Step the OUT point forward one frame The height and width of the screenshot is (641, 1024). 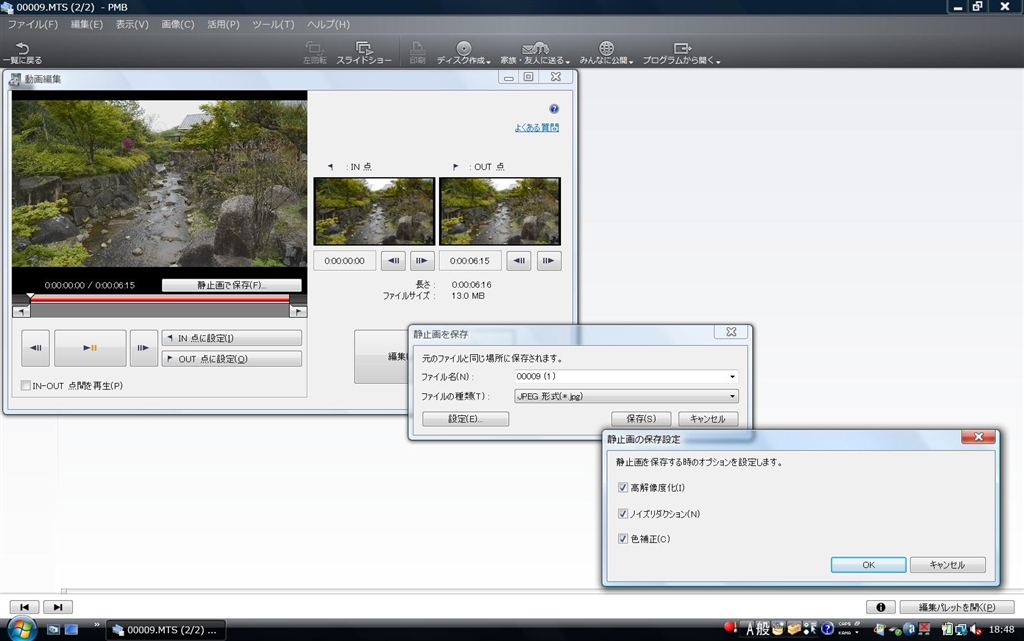click(x=548, y=261)
